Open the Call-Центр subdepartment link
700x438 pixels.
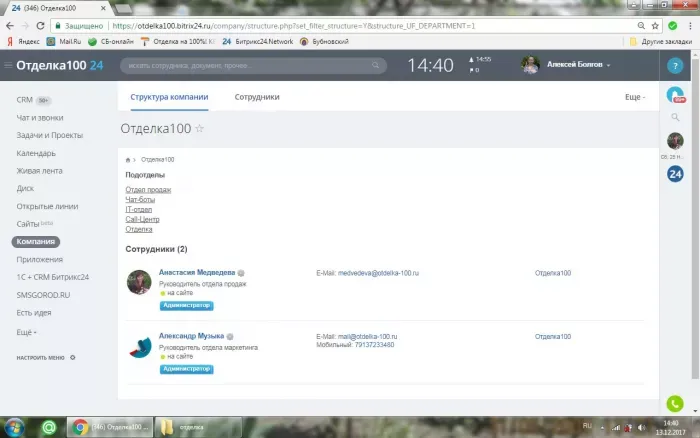point(142,219)
